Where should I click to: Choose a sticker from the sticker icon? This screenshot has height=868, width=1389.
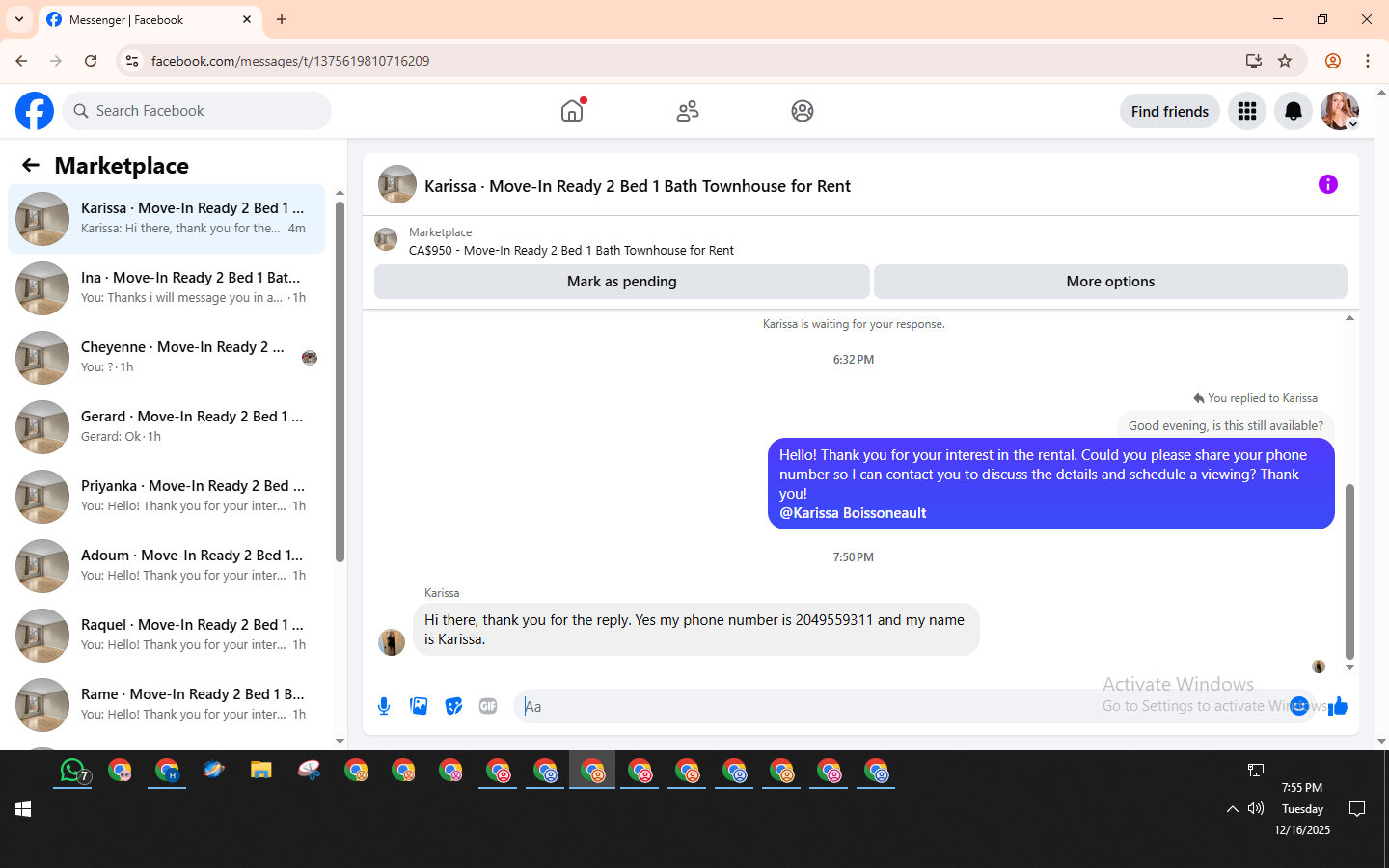tap(453, 706)
